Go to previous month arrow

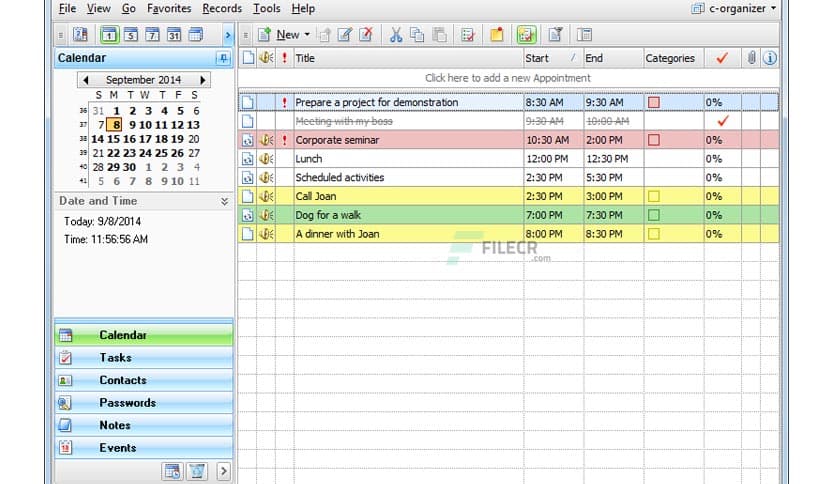click(x=85, y=80)
